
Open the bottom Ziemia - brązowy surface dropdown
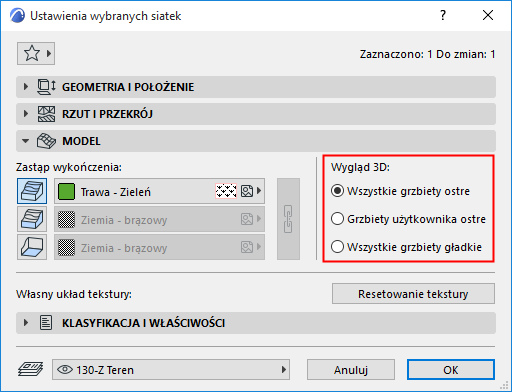pyautogui.click(x=159, y=247)
